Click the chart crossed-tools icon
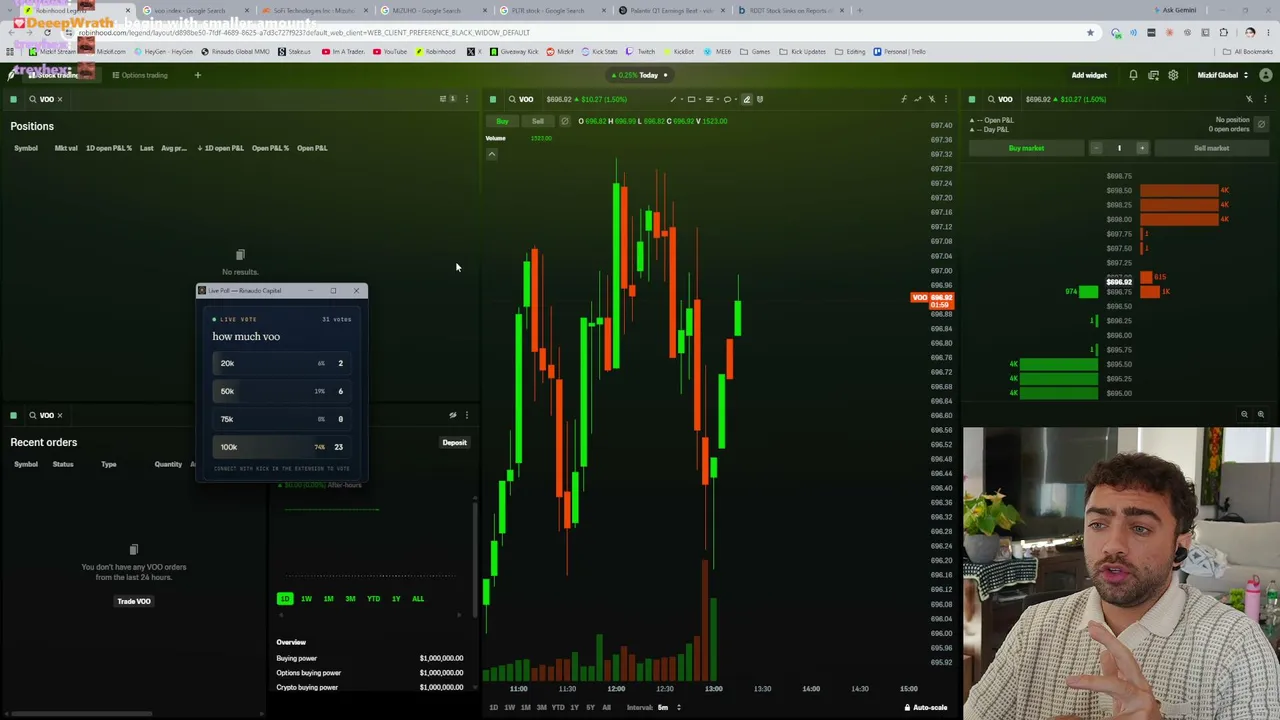This screenshot has height=720, width=1280. (x=932, y=99)
